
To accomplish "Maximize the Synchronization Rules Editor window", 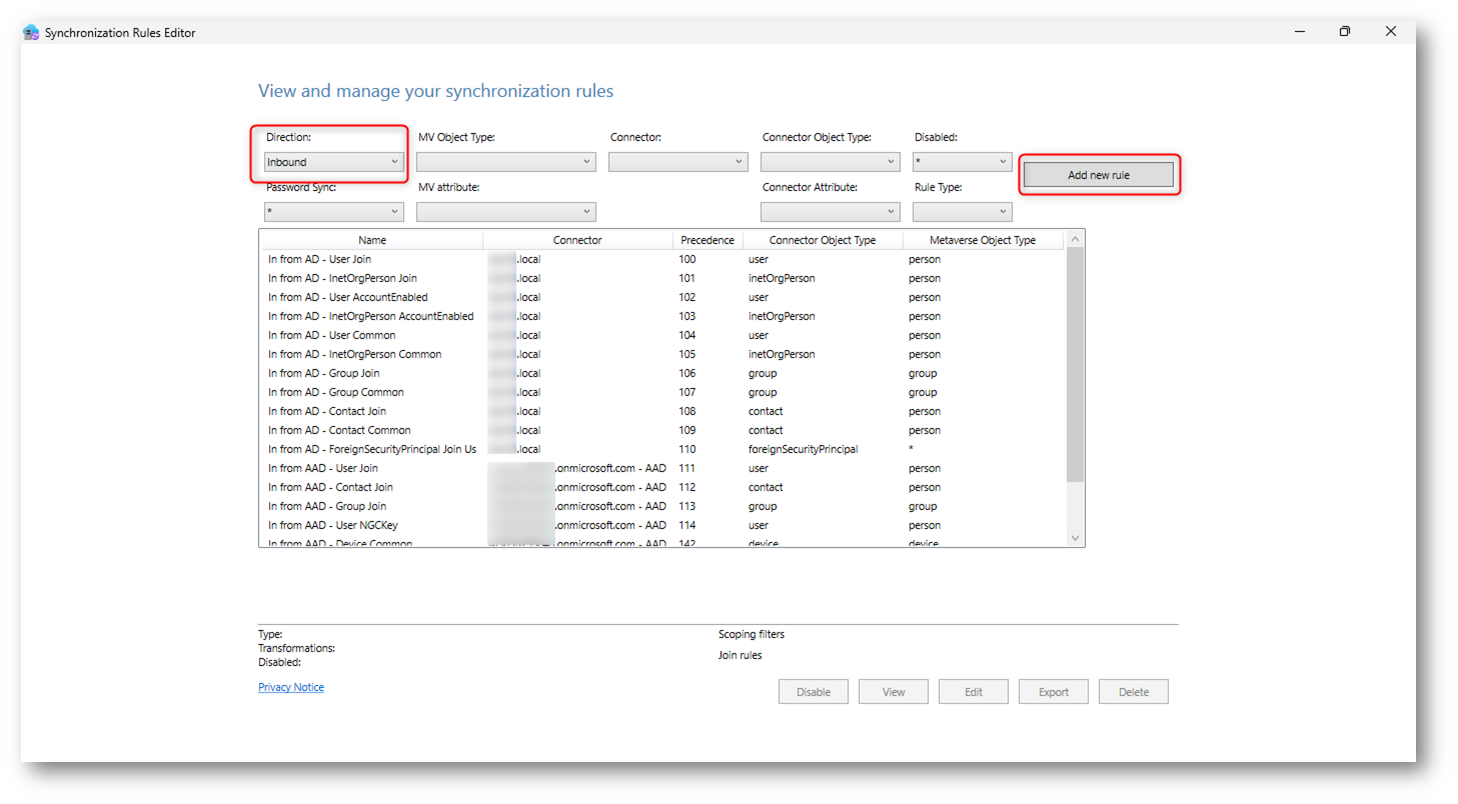I will coord(1344,32).
